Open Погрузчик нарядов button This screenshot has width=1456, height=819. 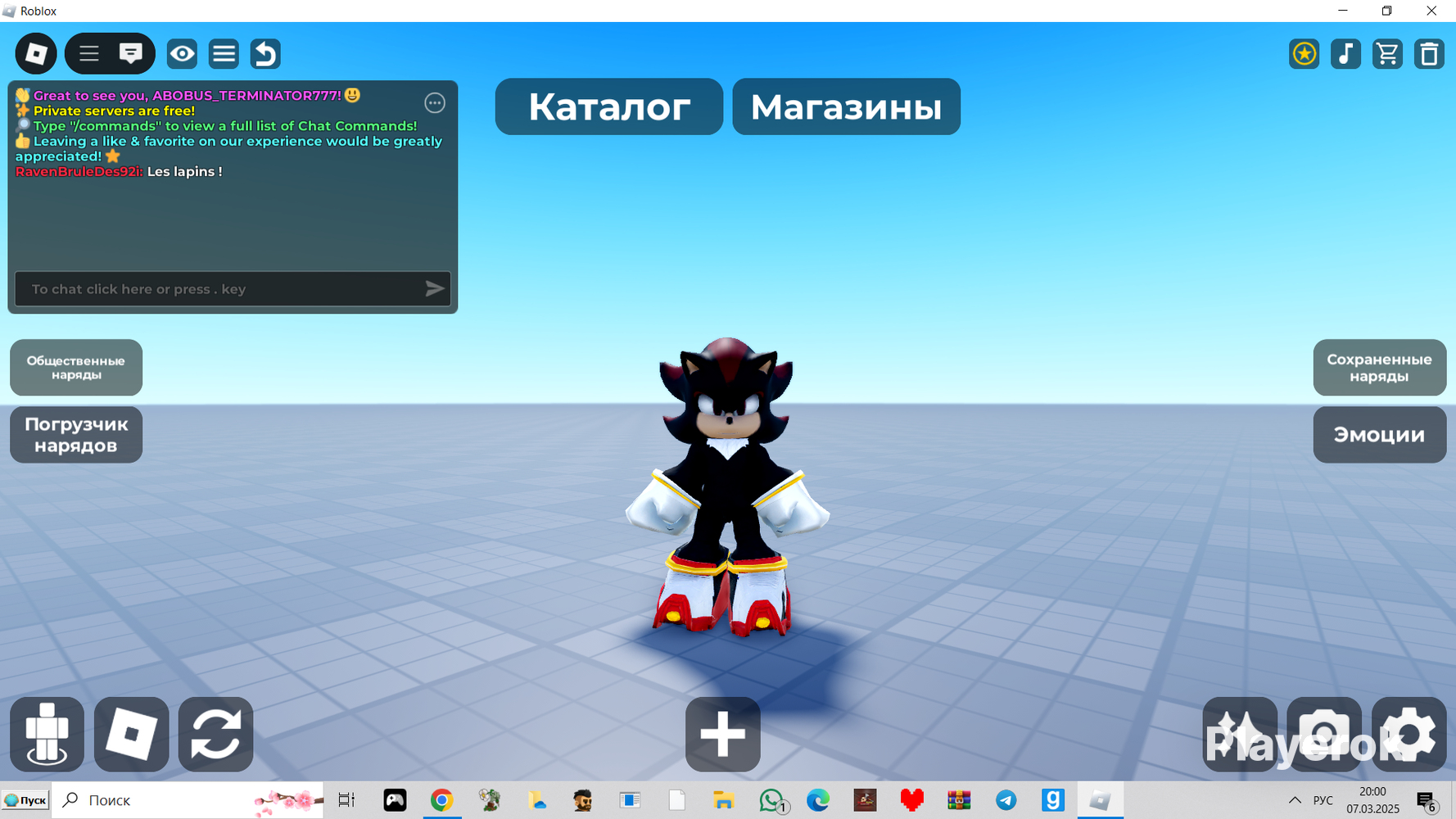click(76, 435)
